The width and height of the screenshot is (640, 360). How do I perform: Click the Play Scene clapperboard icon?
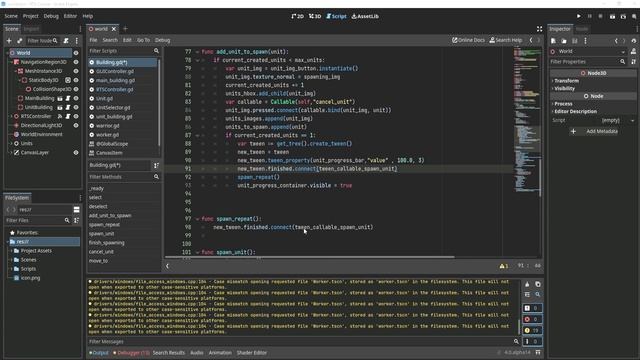(612, 16)
